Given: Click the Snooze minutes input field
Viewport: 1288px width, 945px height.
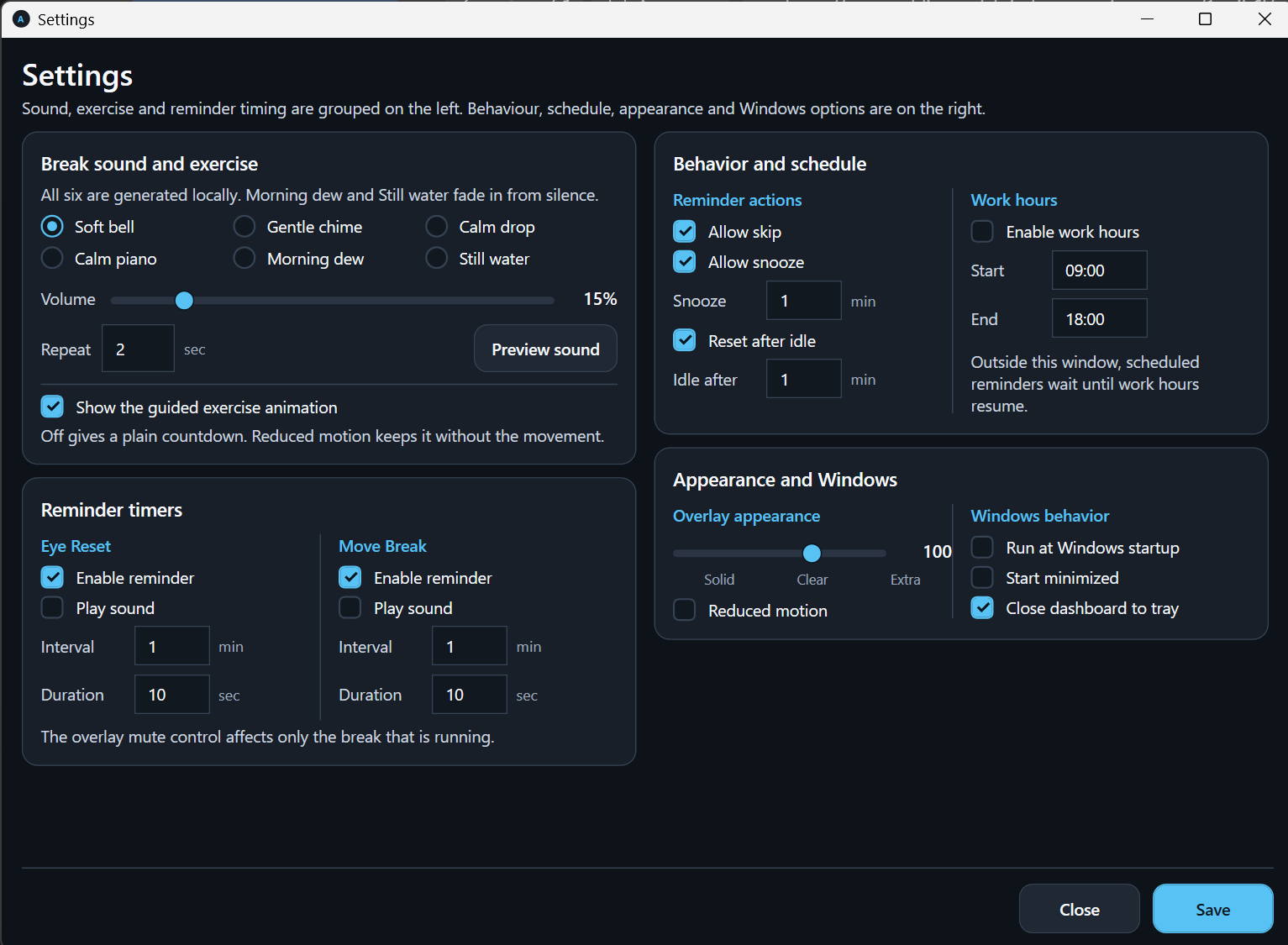Looking at the screenshot, I should (x=804, y=301).
